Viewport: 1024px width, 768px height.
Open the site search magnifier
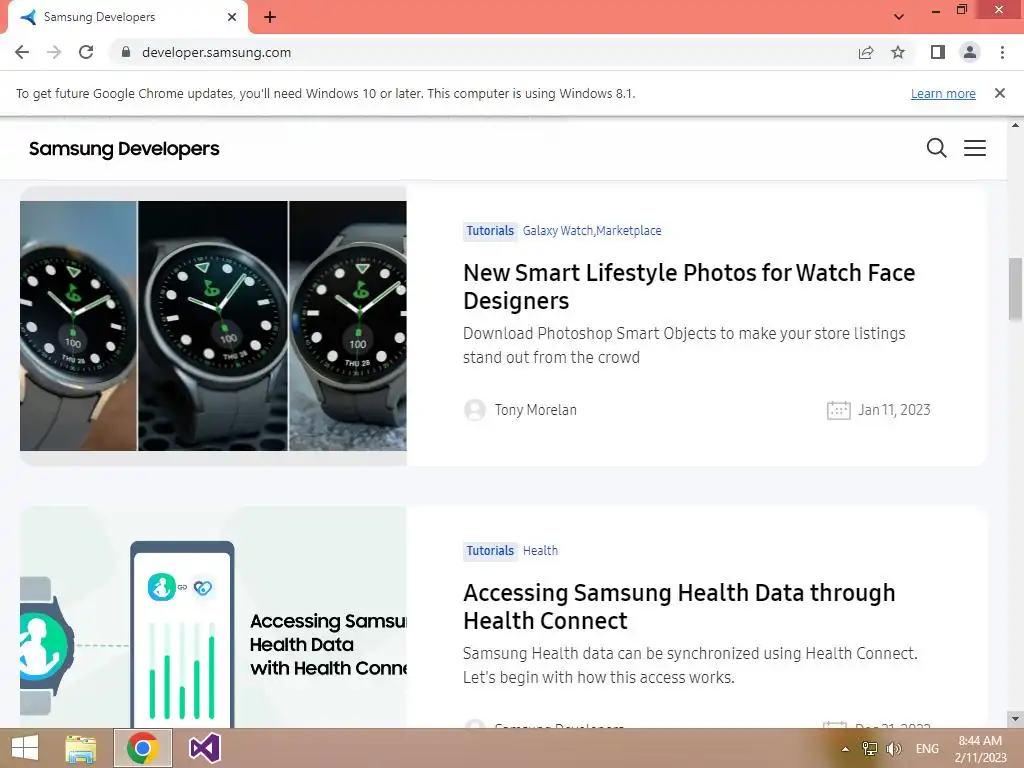click(936, 148)
